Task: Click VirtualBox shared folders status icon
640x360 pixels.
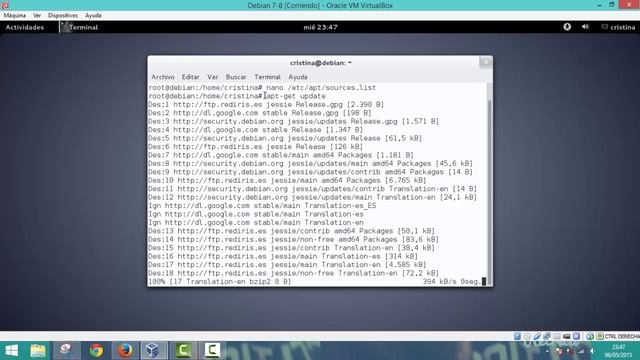Action: [x=557, y=336]
